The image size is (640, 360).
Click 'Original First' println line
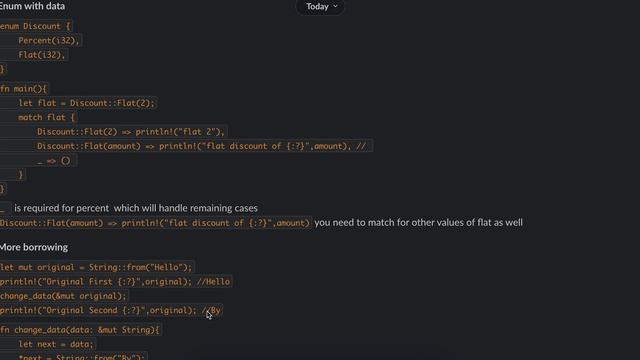tap(115, 282)
